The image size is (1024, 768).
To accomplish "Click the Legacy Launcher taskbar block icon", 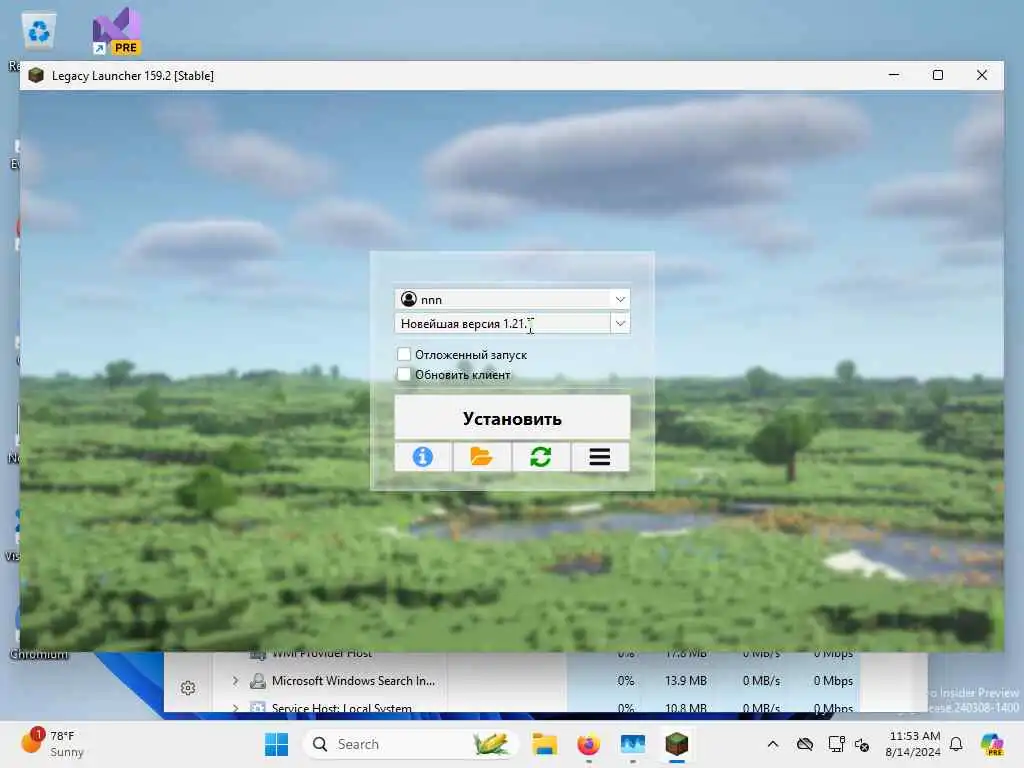I will 677,744.
